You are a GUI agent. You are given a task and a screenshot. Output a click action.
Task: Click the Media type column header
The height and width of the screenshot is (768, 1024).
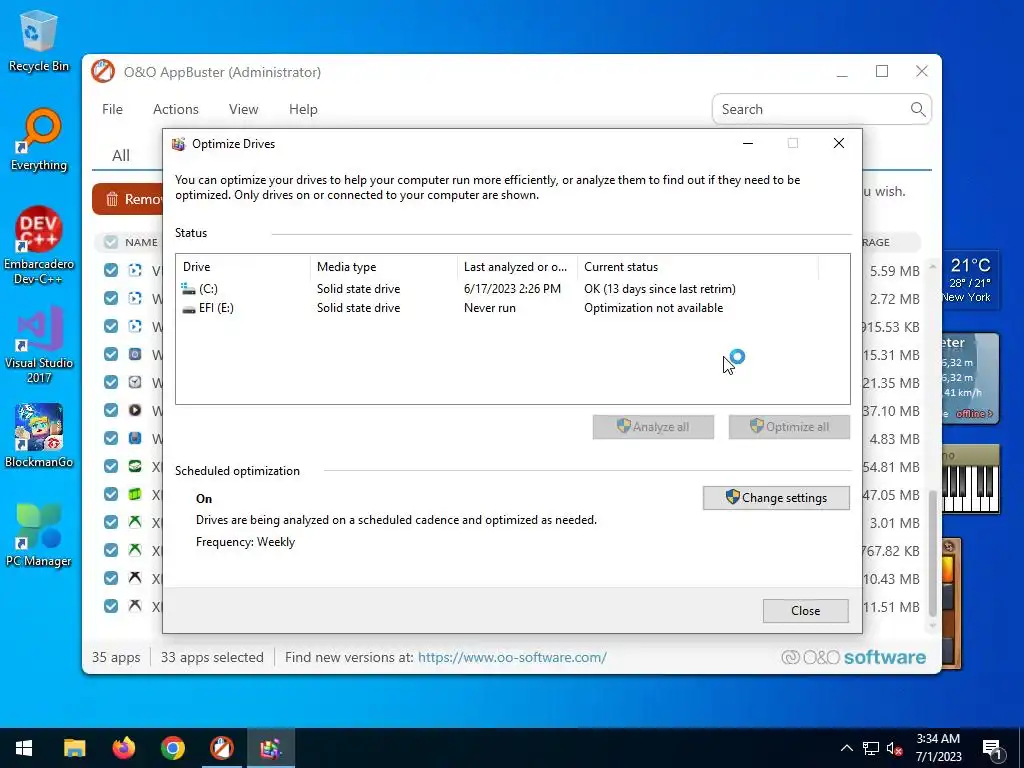(384, 266)
